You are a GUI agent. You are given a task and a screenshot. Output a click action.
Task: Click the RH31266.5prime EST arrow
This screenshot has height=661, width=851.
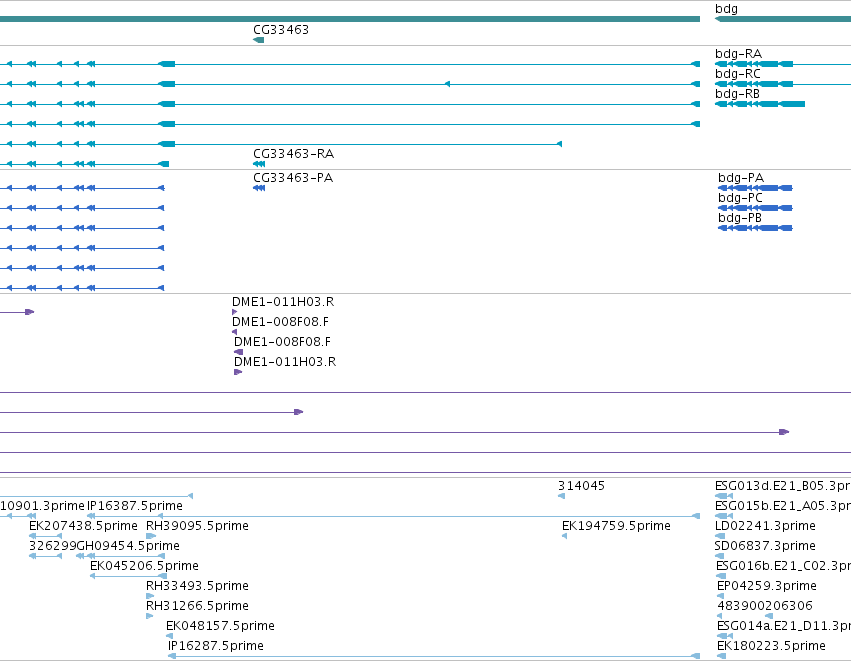click(149, 616)
